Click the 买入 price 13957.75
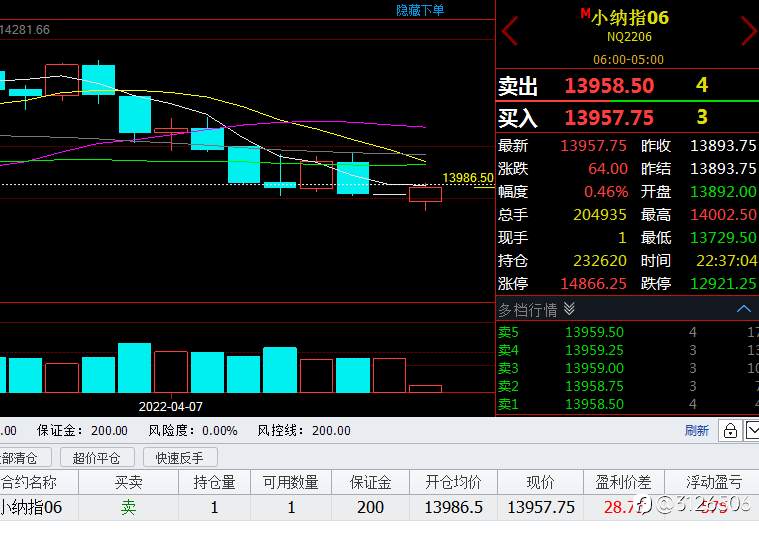759x538 pixels. pyautogui.click(x=609, y=118)
